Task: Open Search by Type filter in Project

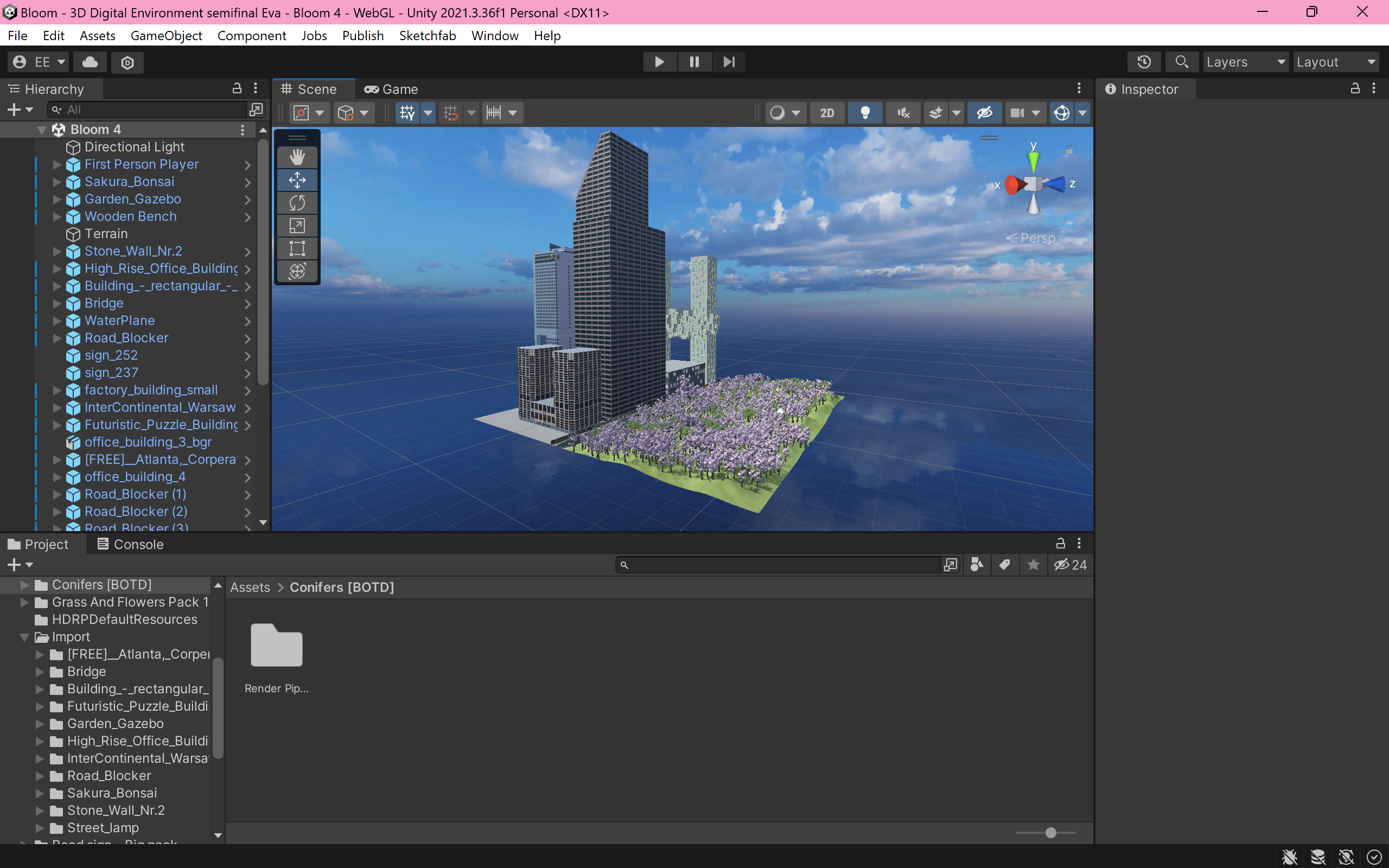Action: (977, 565)
